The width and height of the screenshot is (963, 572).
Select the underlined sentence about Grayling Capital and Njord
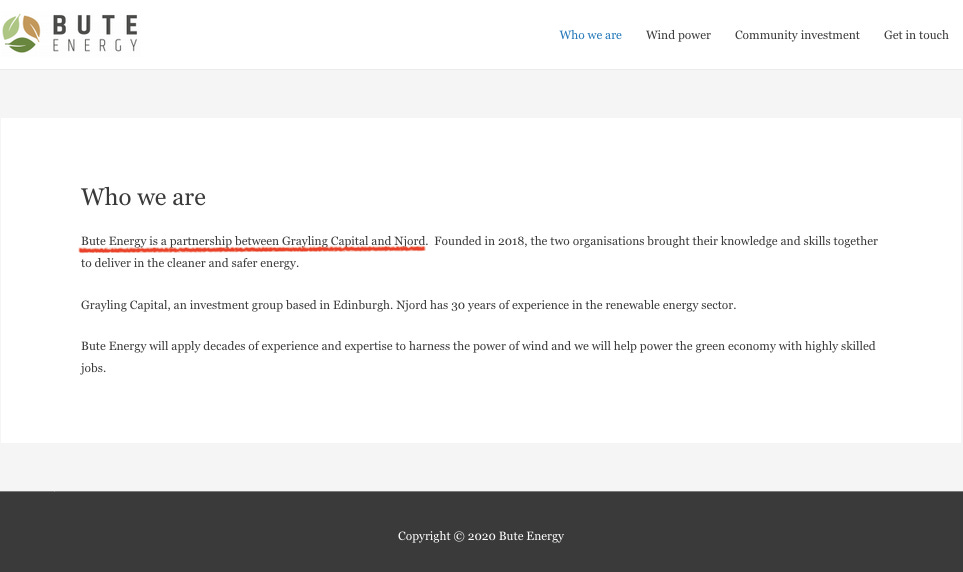(x=254, y=241)
